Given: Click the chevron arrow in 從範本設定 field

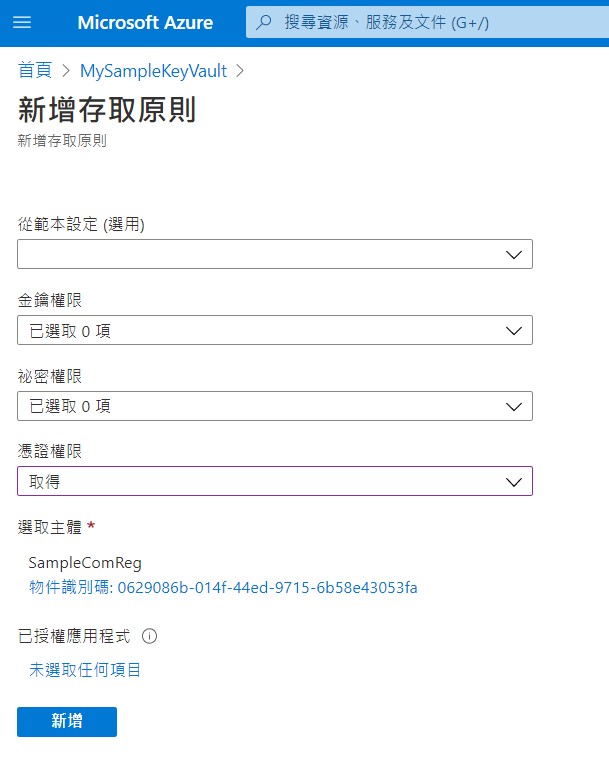Looking at the screenshot, I should point(514,254).
